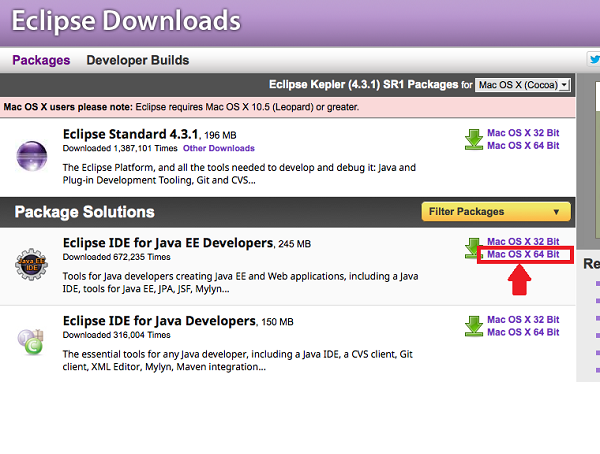Click the '196 MB' size text
Screen dimensions: 600x454
point(220,136)
